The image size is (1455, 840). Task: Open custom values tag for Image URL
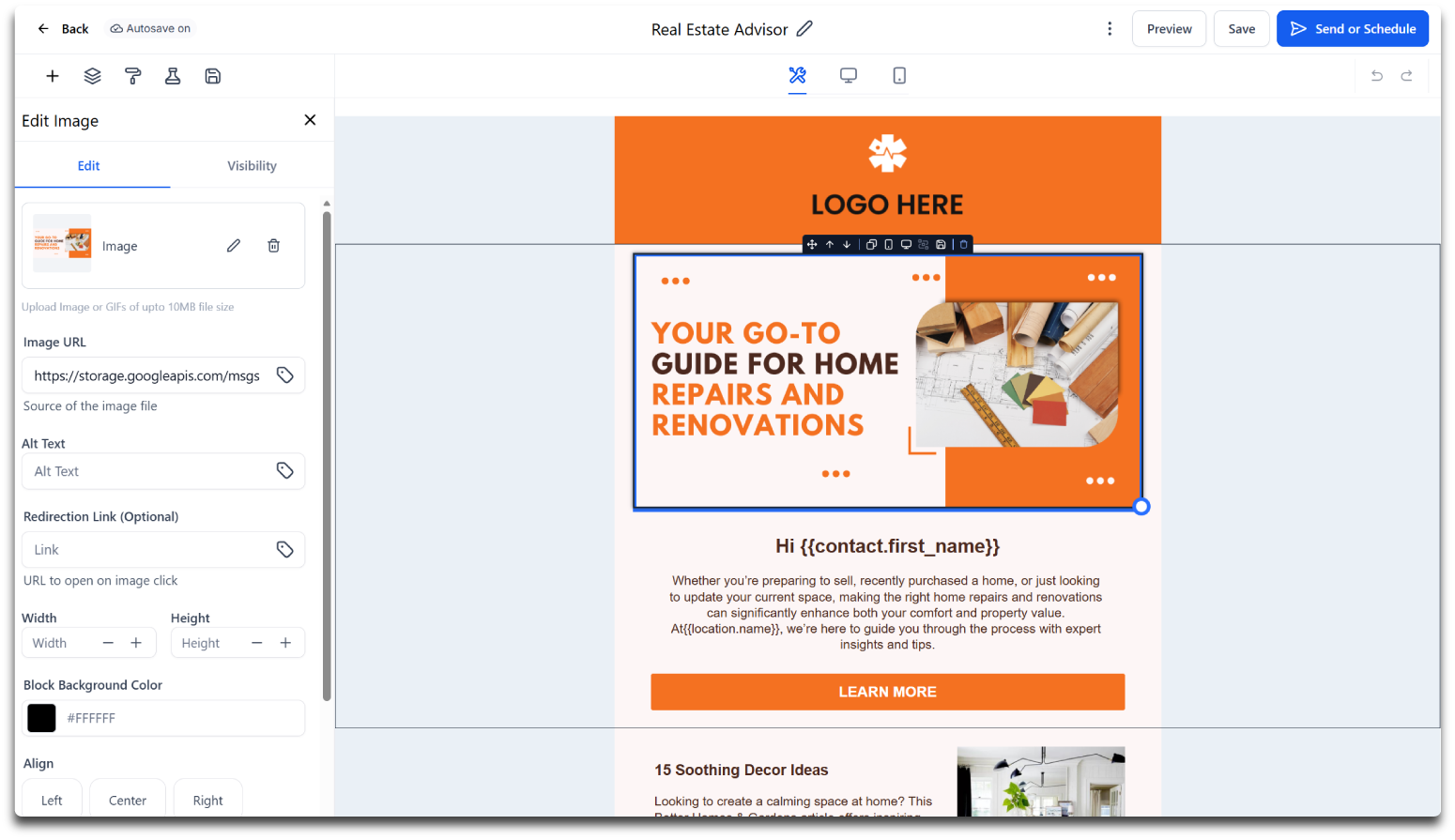point(285,375)
